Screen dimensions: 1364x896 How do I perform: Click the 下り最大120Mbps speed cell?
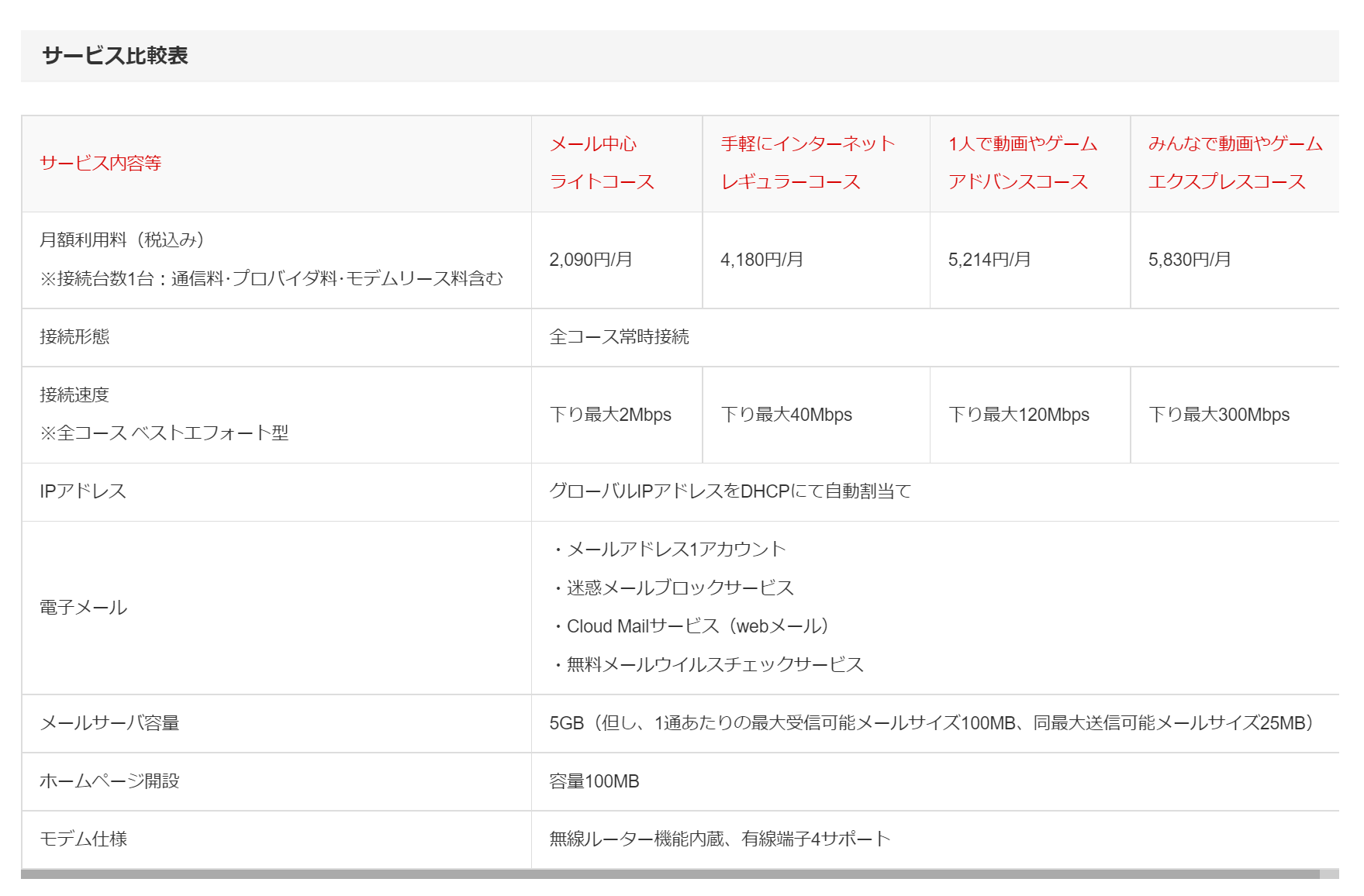click(x=1018, y=415)
